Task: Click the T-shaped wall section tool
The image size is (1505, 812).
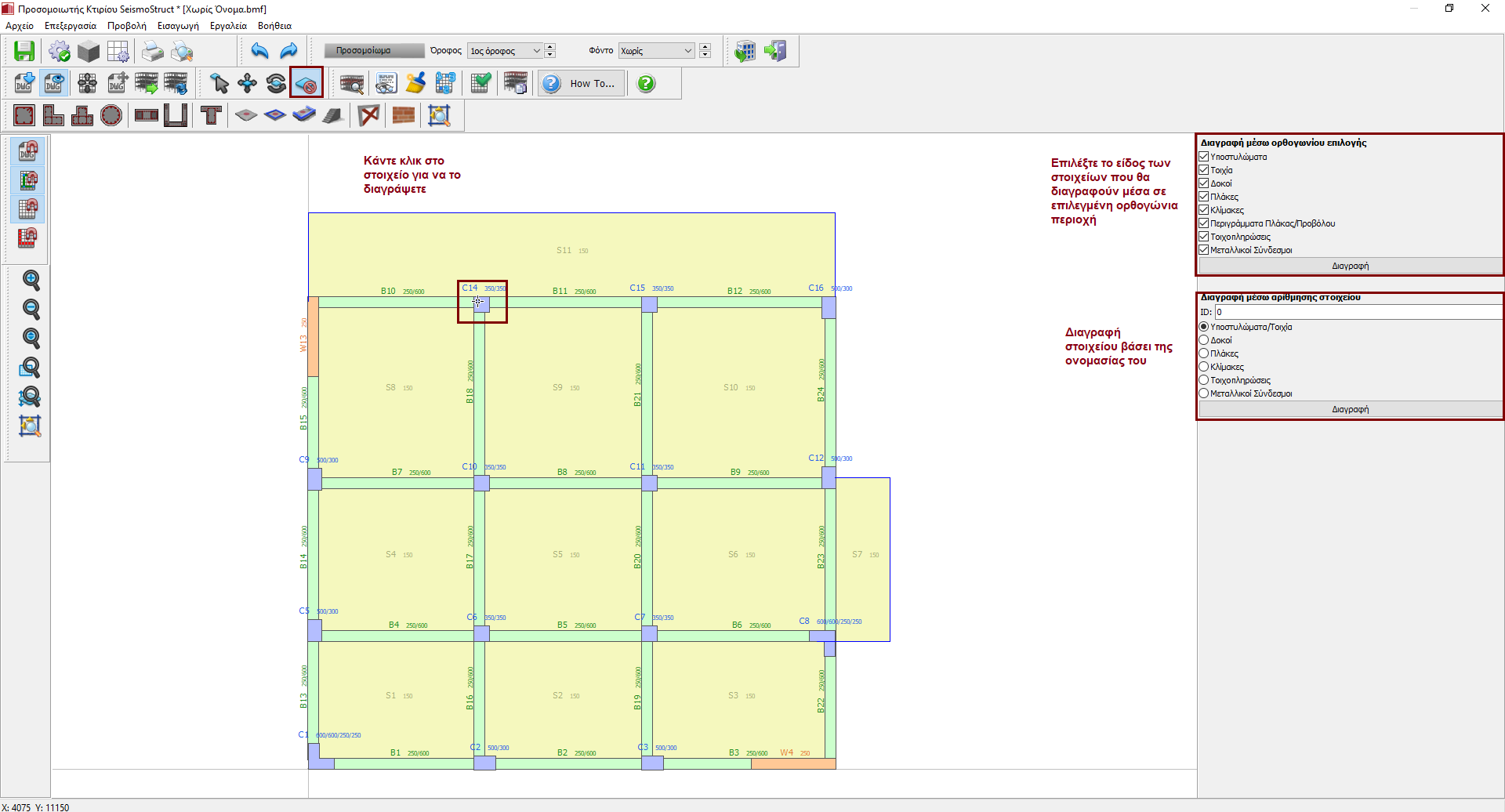Action: [211, 115]
